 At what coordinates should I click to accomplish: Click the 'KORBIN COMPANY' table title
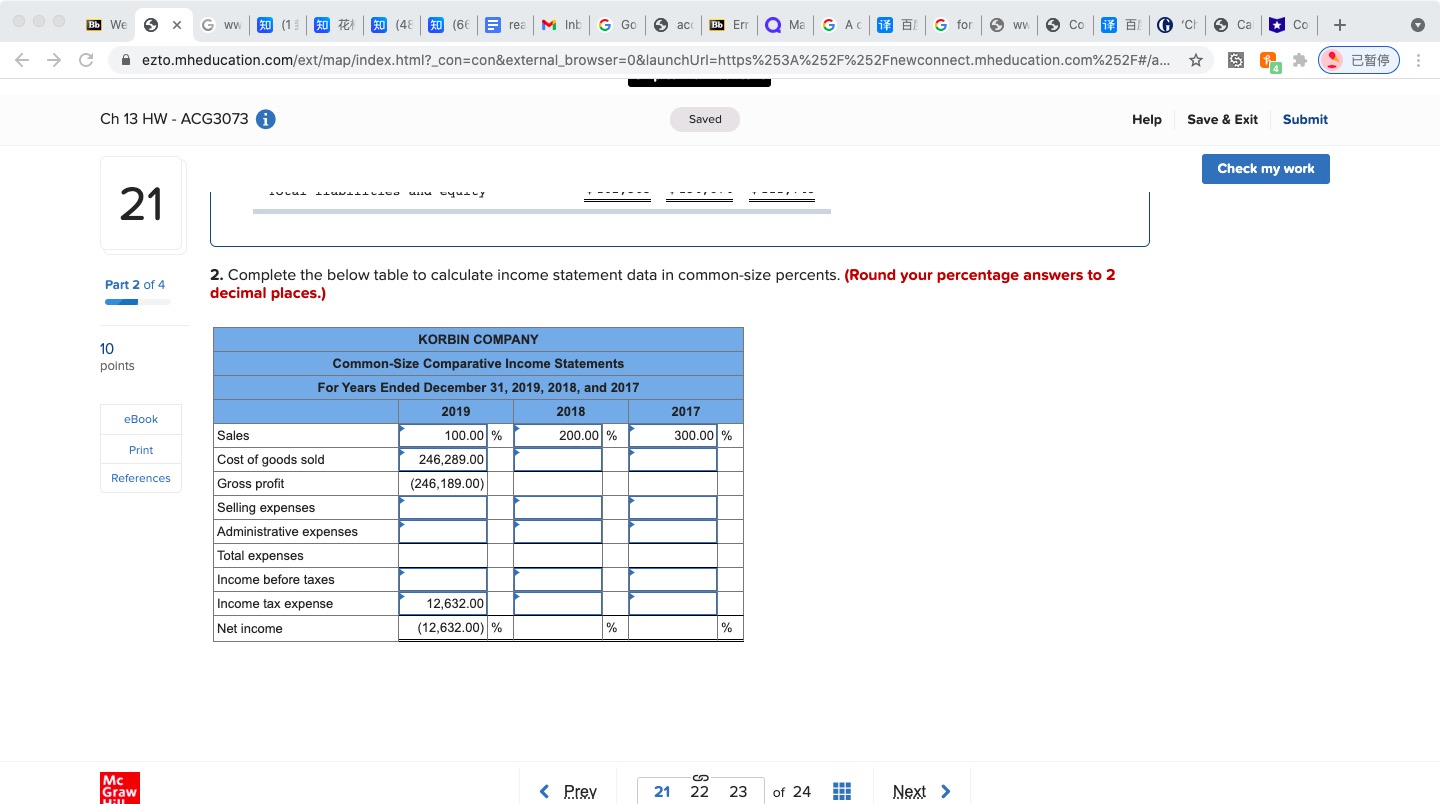(x=478, y=340)
